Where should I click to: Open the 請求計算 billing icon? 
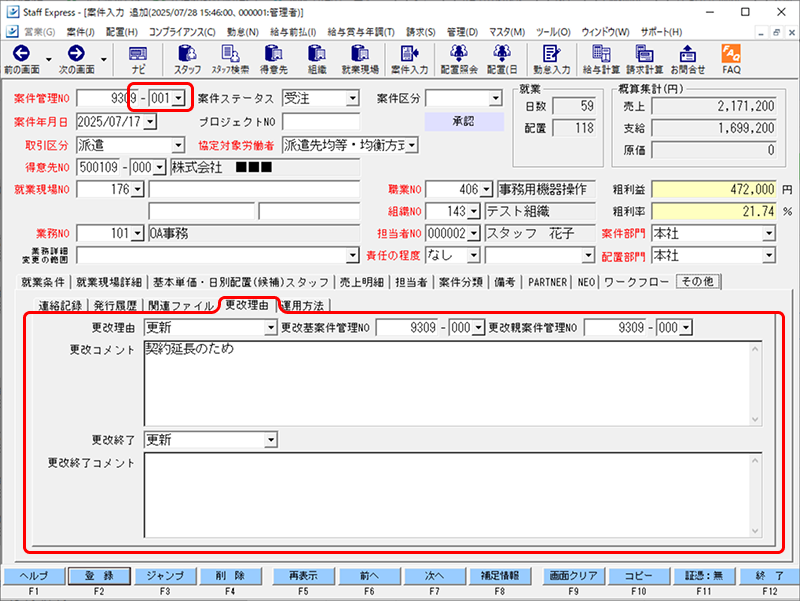click(644, 60)
